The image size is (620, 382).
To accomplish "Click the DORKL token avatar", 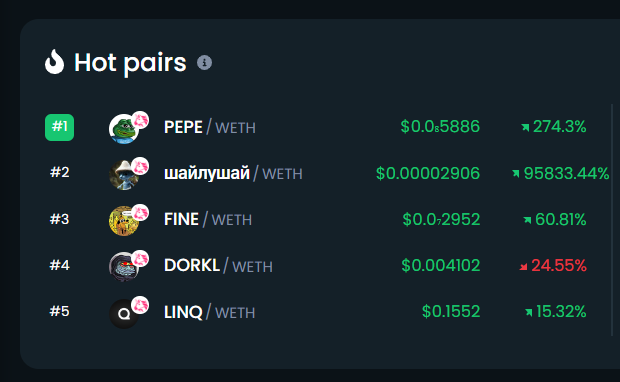I will (124, 267).
